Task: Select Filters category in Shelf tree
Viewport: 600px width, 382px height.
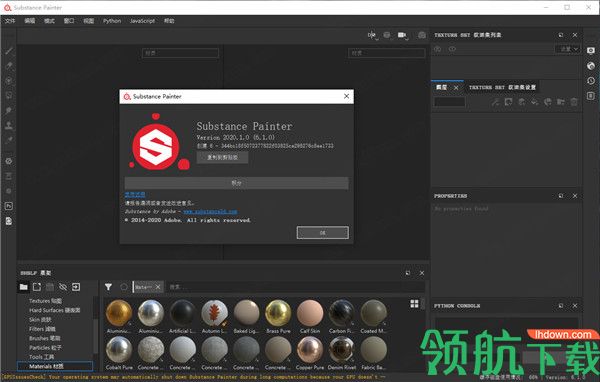Action: point(42,329)
